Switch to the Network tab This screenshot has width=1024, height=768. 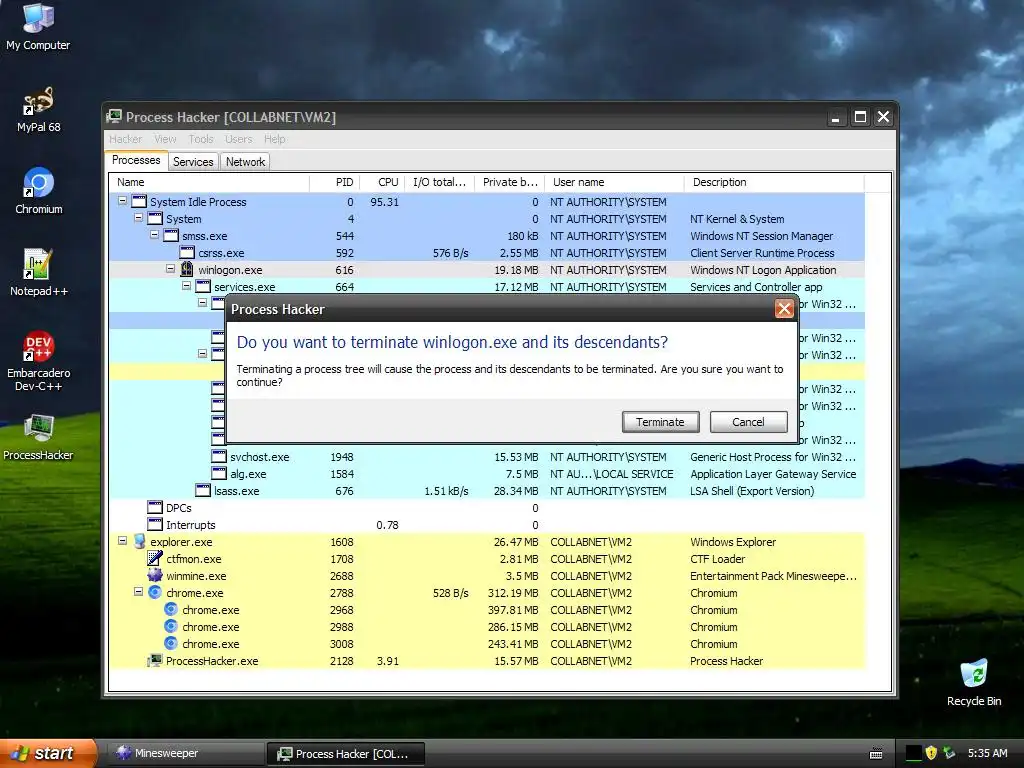click(246, 162)
